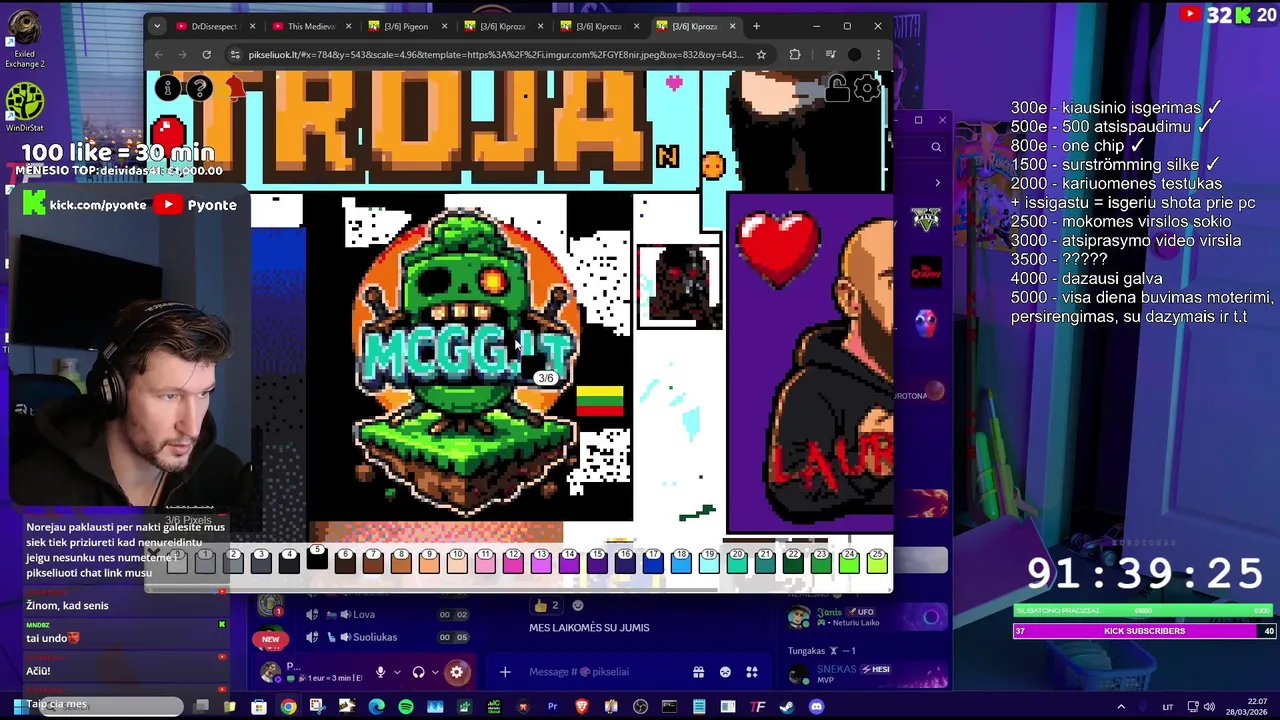The image size is (1280, 720).
Task: Select dark green swatch number 22
Action: 793,561
